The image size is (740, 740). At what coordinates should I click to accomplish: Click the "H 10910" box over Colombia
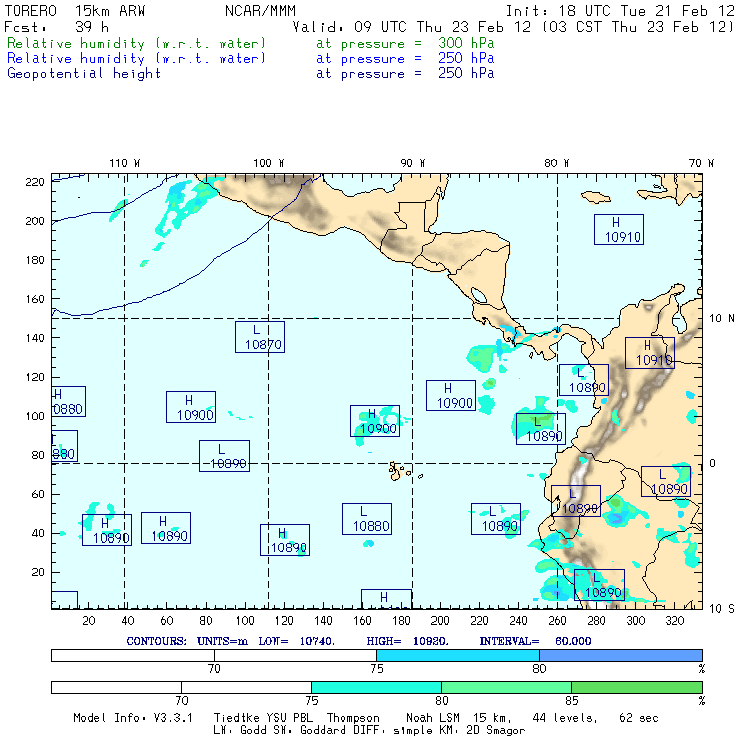650,353
